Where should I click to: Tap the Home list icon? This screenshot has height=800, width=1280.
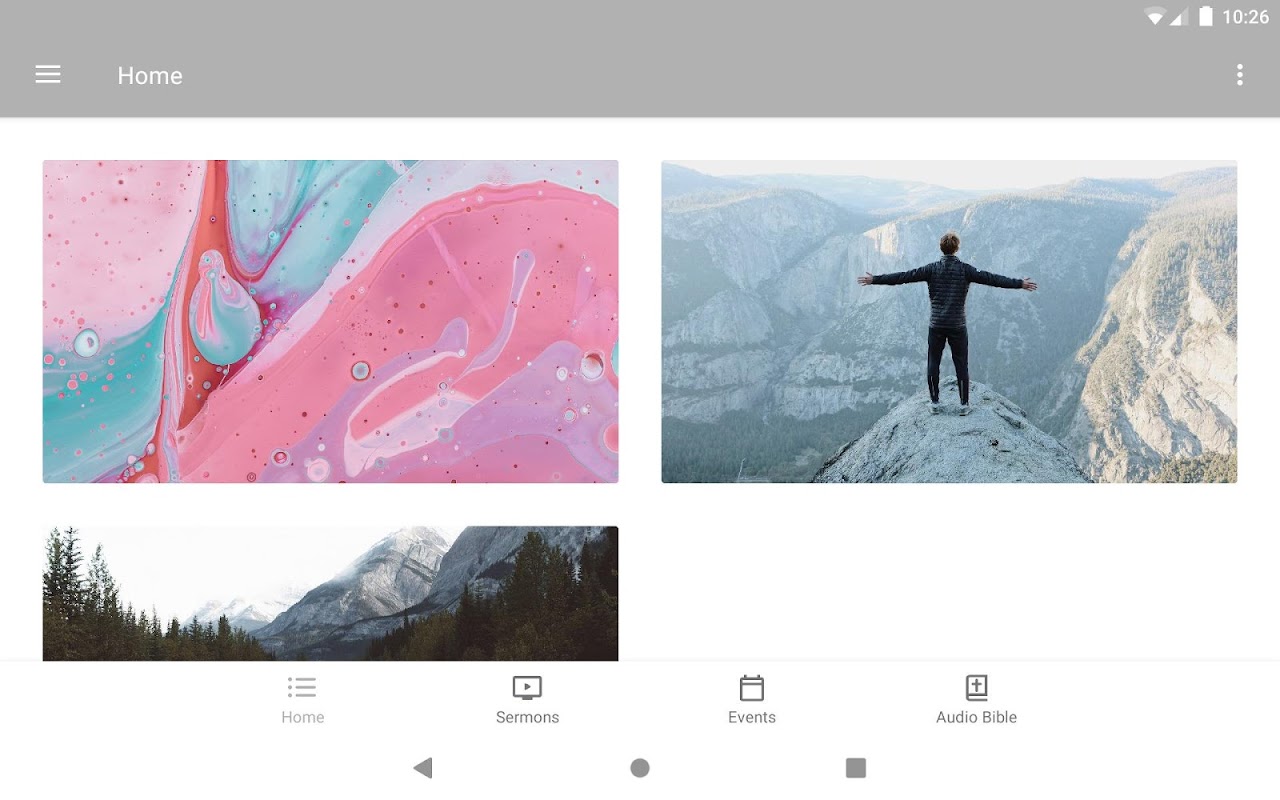[x=302, y=688]
